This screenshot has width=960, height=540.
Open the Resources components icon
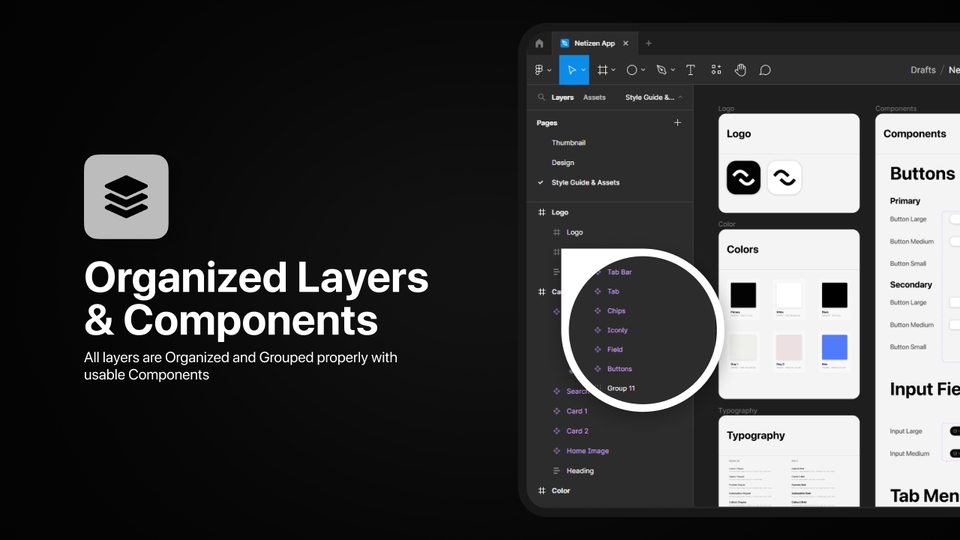[716, 70]
